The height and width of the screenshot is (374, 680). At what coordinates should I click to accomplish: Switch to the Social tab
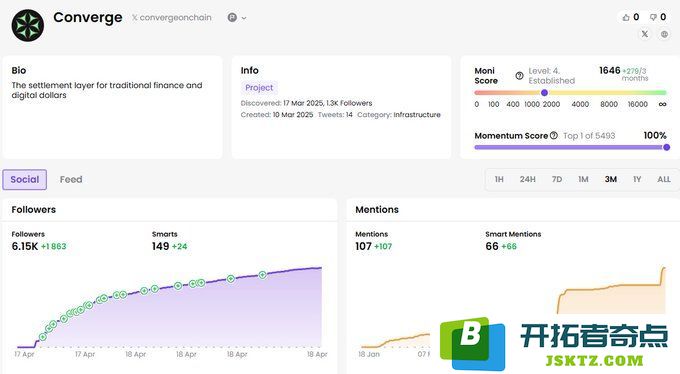coord(25,180)
